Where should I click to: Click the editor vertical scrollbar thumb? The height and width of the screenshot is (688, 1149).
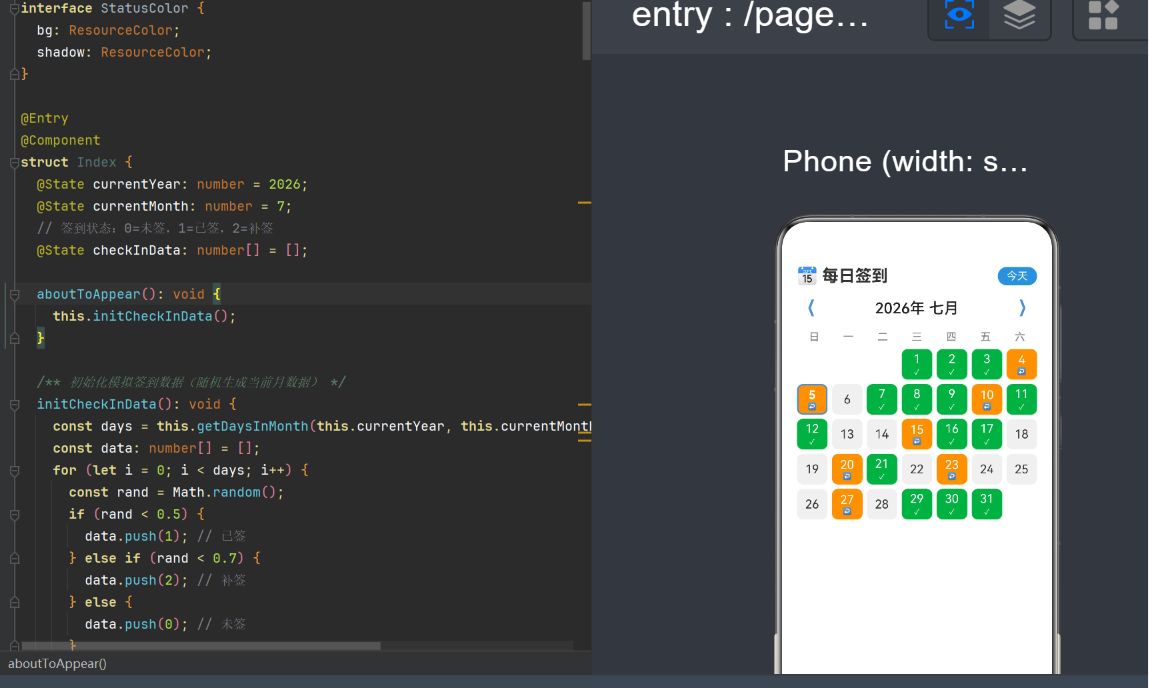(586, 30)
